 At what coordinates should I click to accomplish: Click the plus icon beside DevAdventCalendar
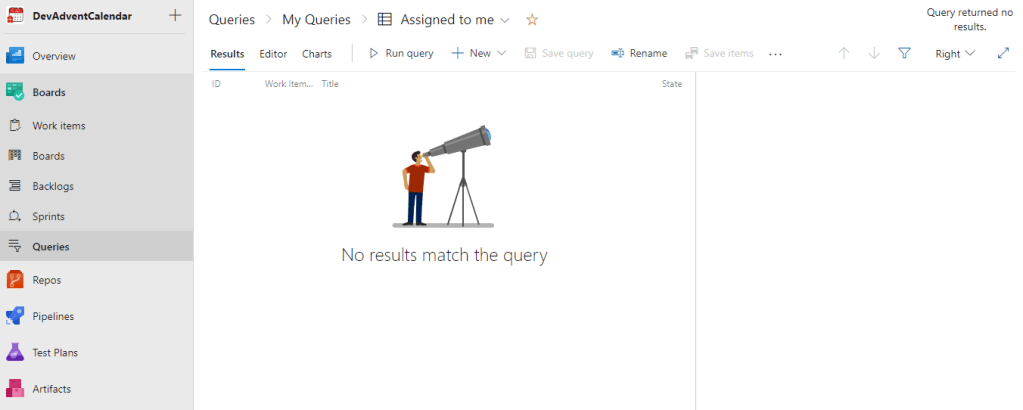pos(175,15)
